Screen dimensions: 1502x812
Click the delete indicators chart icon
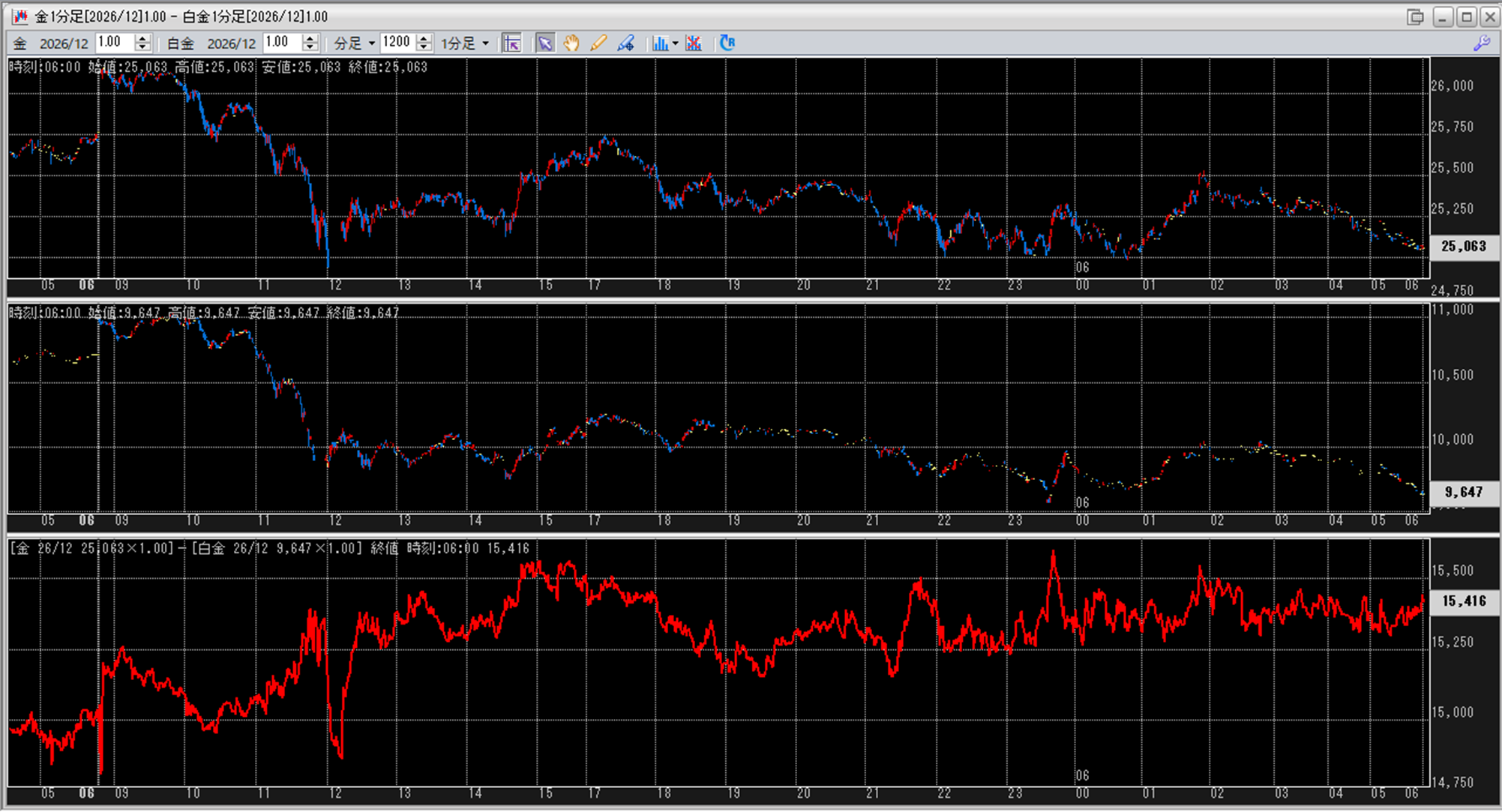[694, 43]
